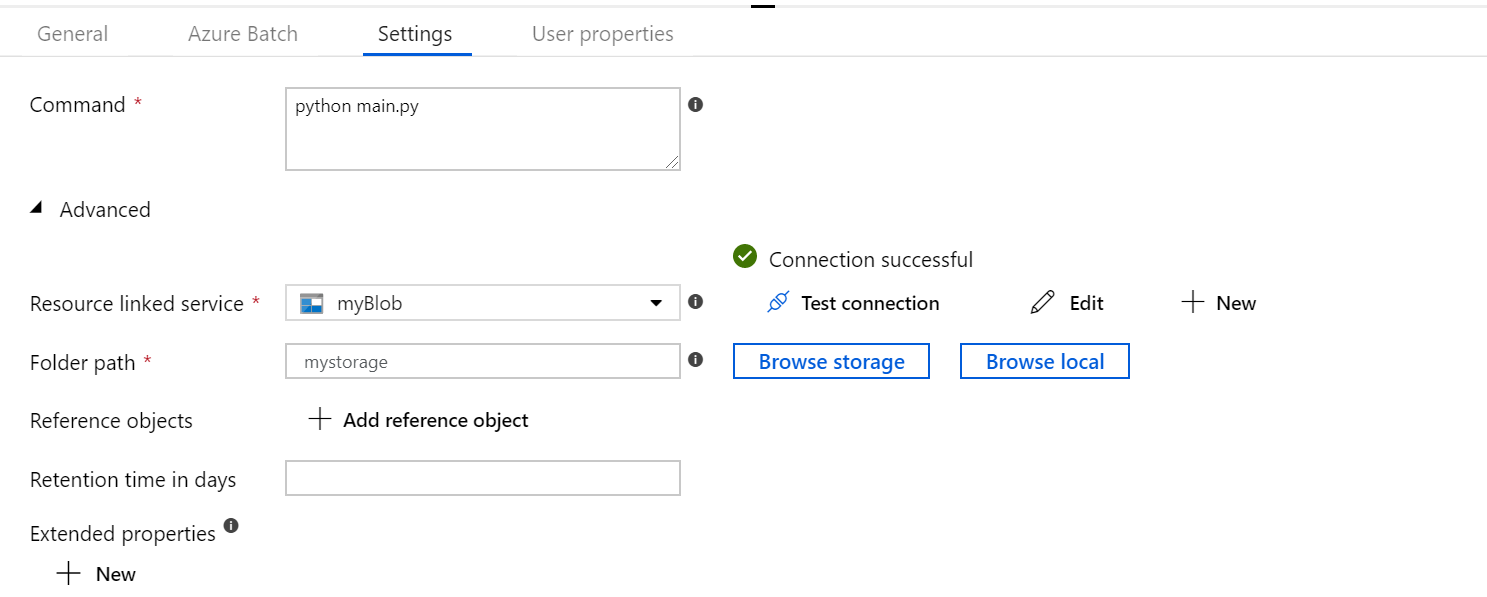Click the Browse local button
1487x597 pixels.
[x=1044, y=361]
